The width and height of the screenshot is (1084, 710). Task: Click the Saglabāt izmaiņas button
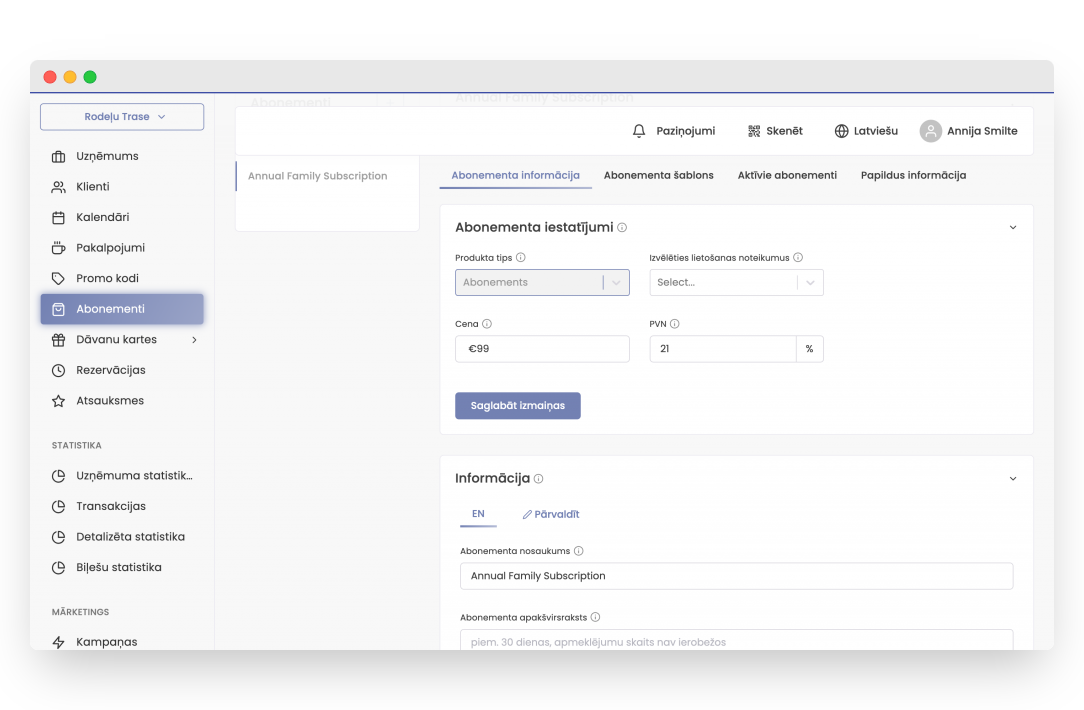click(517, 406)
